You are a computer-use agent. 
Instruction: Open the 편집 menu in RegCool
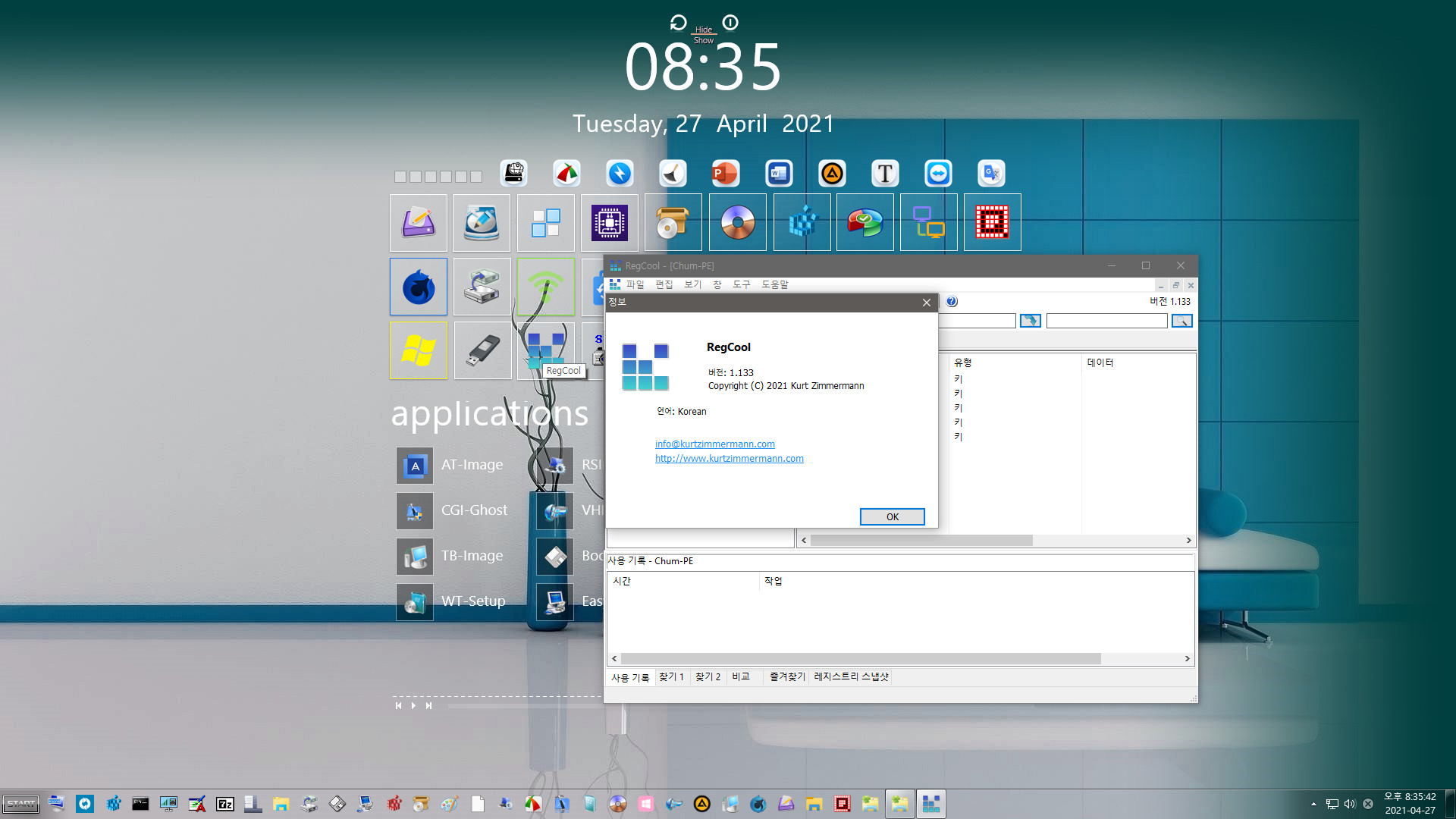664,284
